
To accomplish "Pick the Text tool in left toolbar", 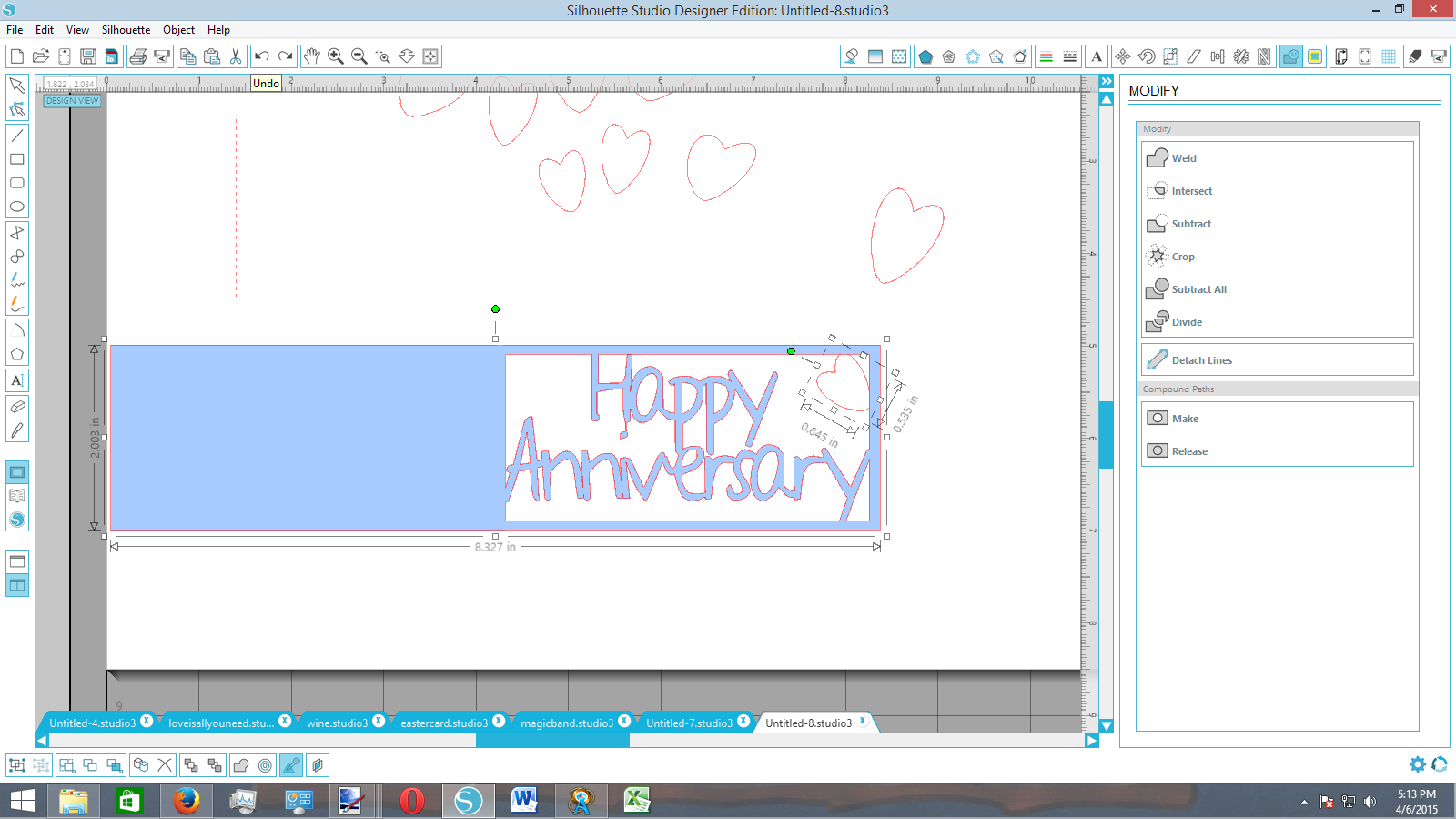I will click(x=16, y=380).
